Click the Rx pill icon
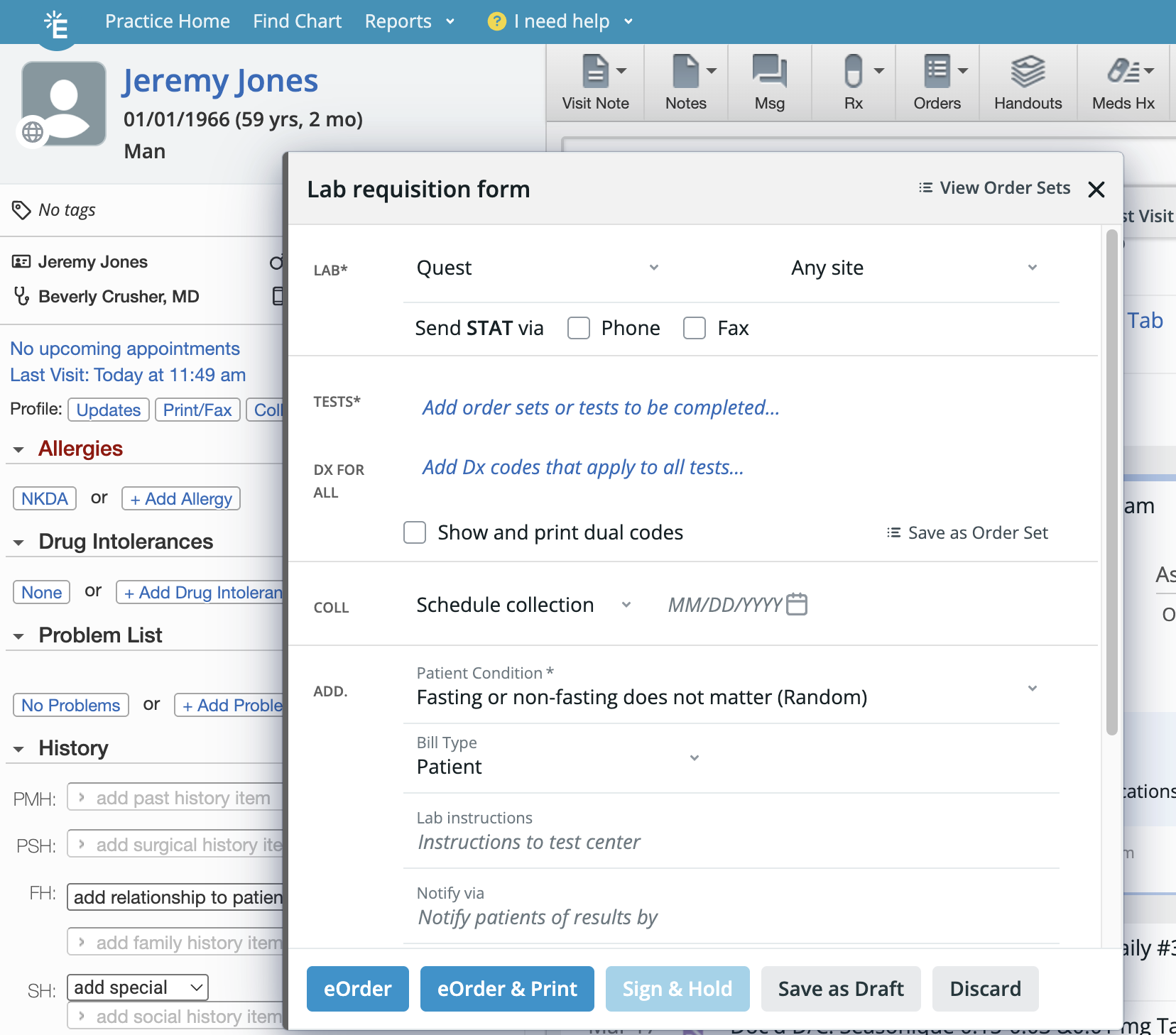 click(x=853, y=72)
